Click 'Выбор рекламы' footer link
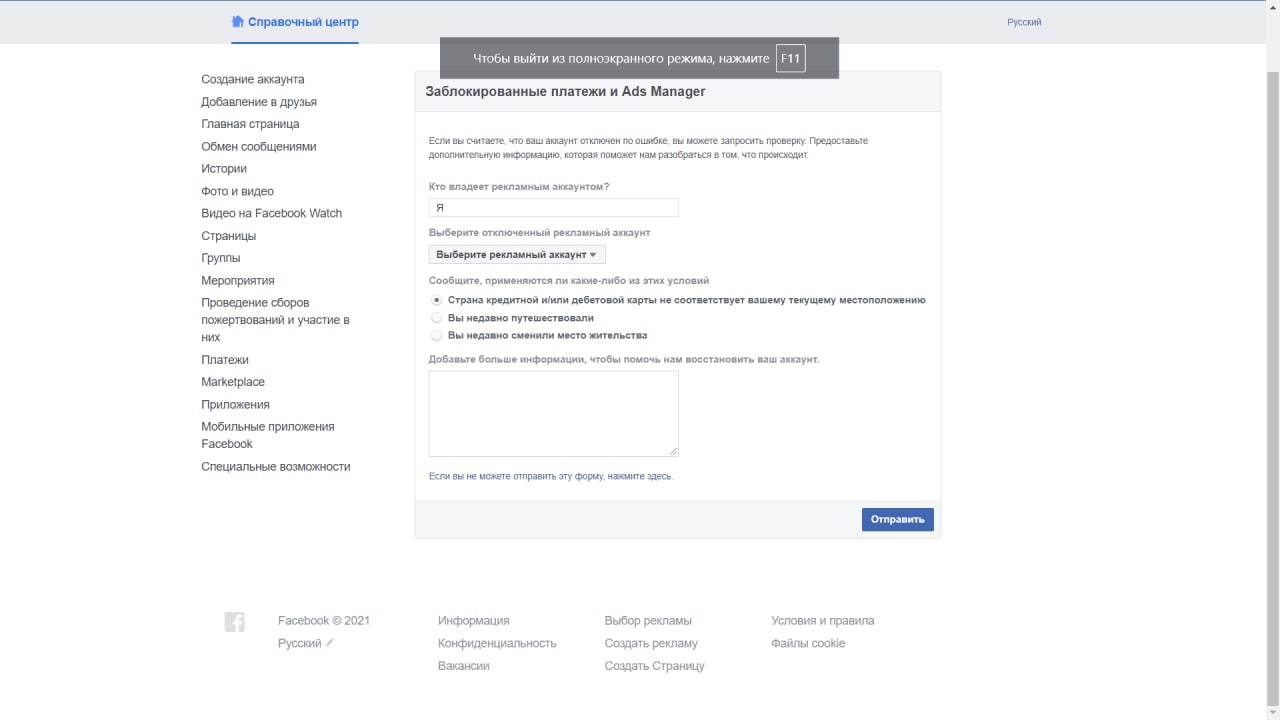This screenshot has height=720, width=1280. point(648,621)
